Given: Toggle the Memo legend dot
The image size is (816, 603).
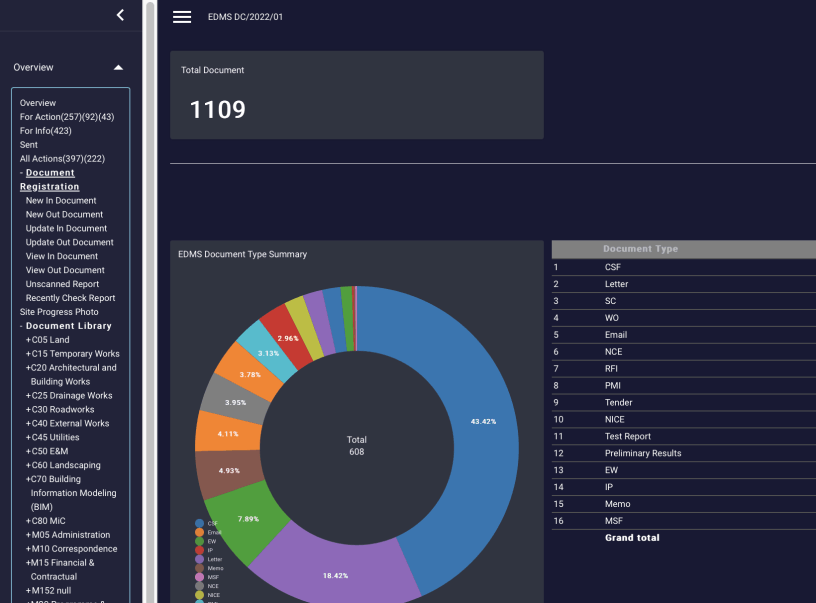Looking at the screenshot, I should 200,568.
